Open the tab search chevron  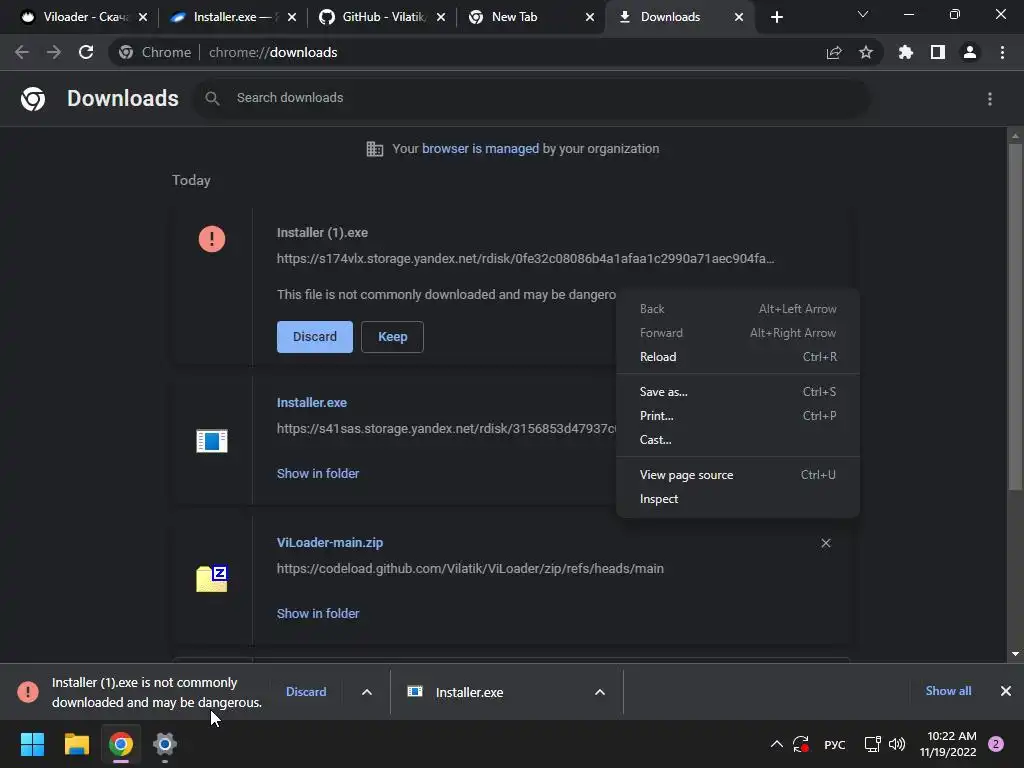(863, 14)
